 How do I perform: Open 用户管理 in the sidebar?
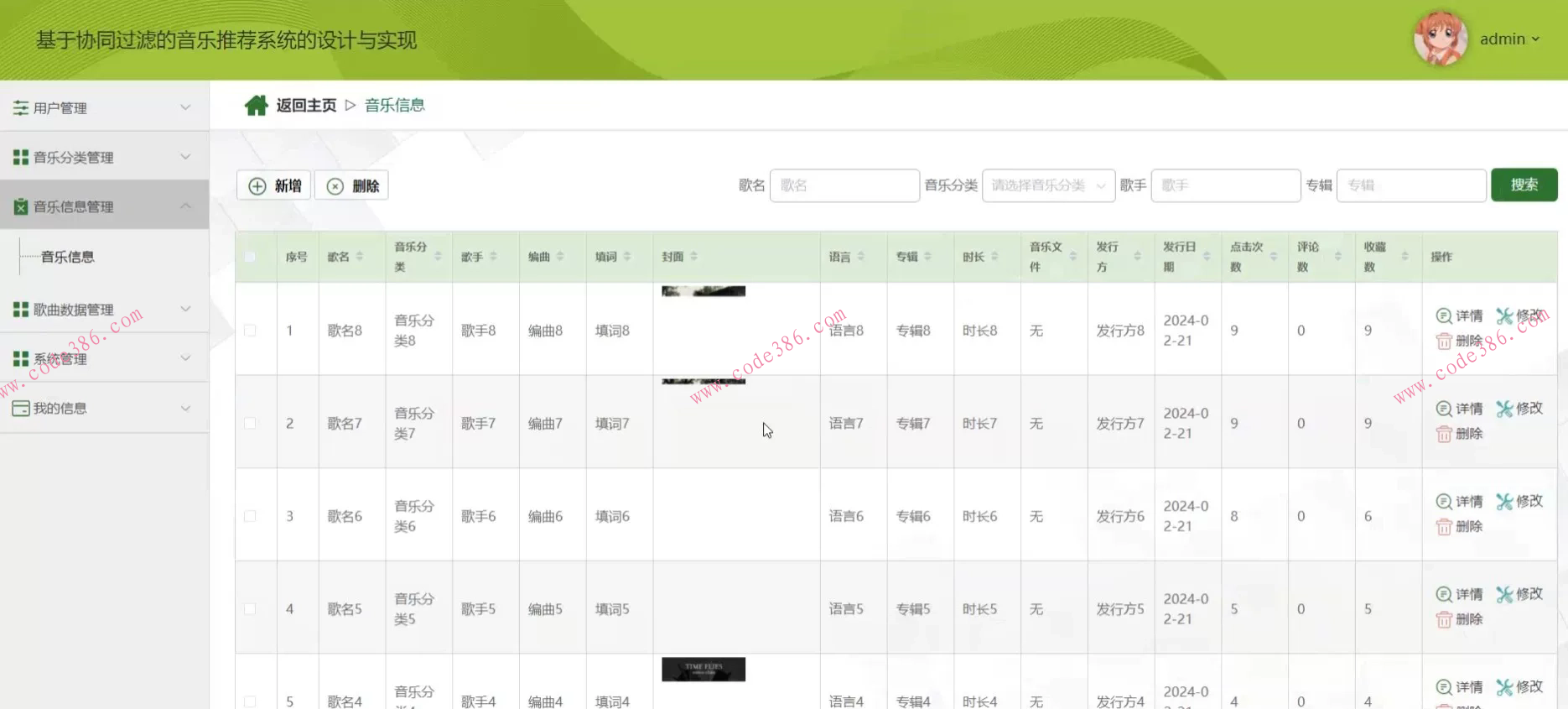104,107
